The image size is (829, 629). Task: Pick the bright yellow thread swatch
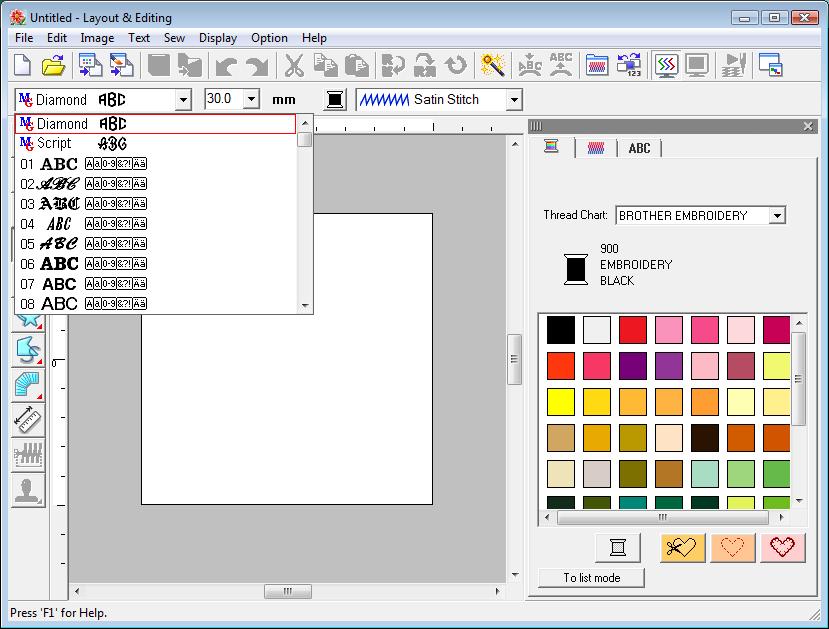pyautogui.click(x=560, y=402)
